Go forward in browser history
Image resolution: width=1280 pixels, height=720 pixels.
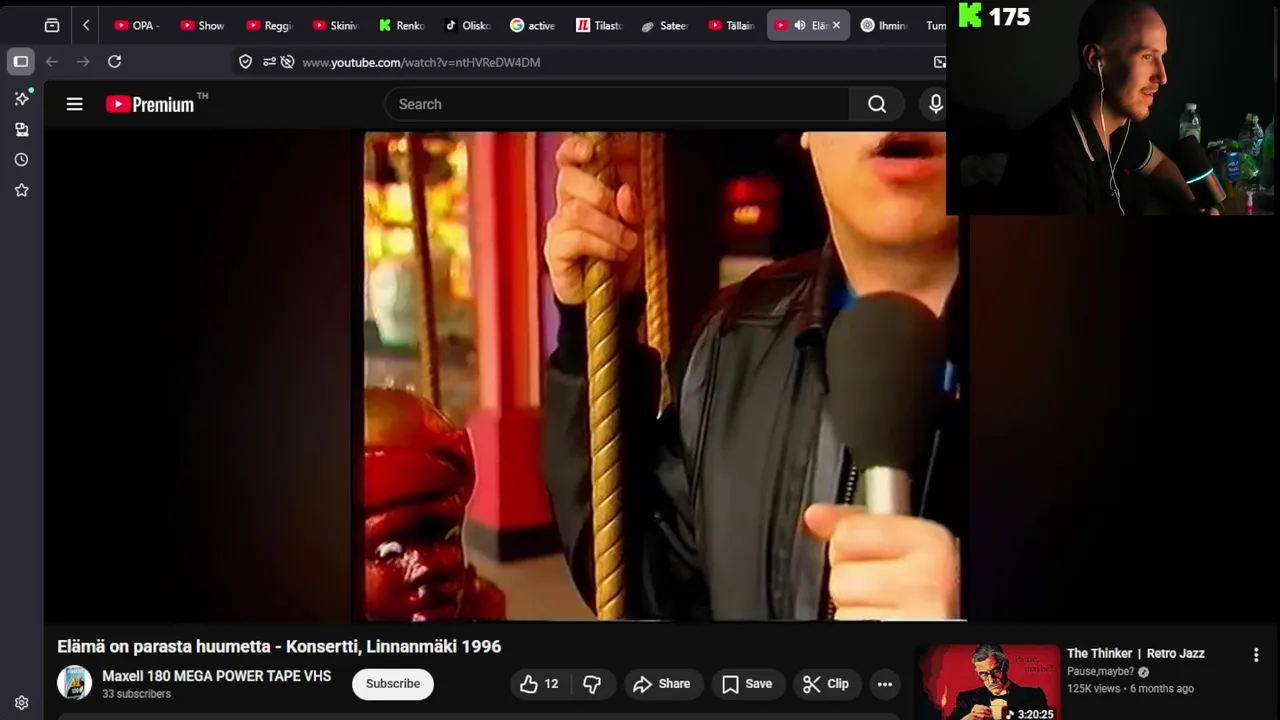click(x=83, y=62)
